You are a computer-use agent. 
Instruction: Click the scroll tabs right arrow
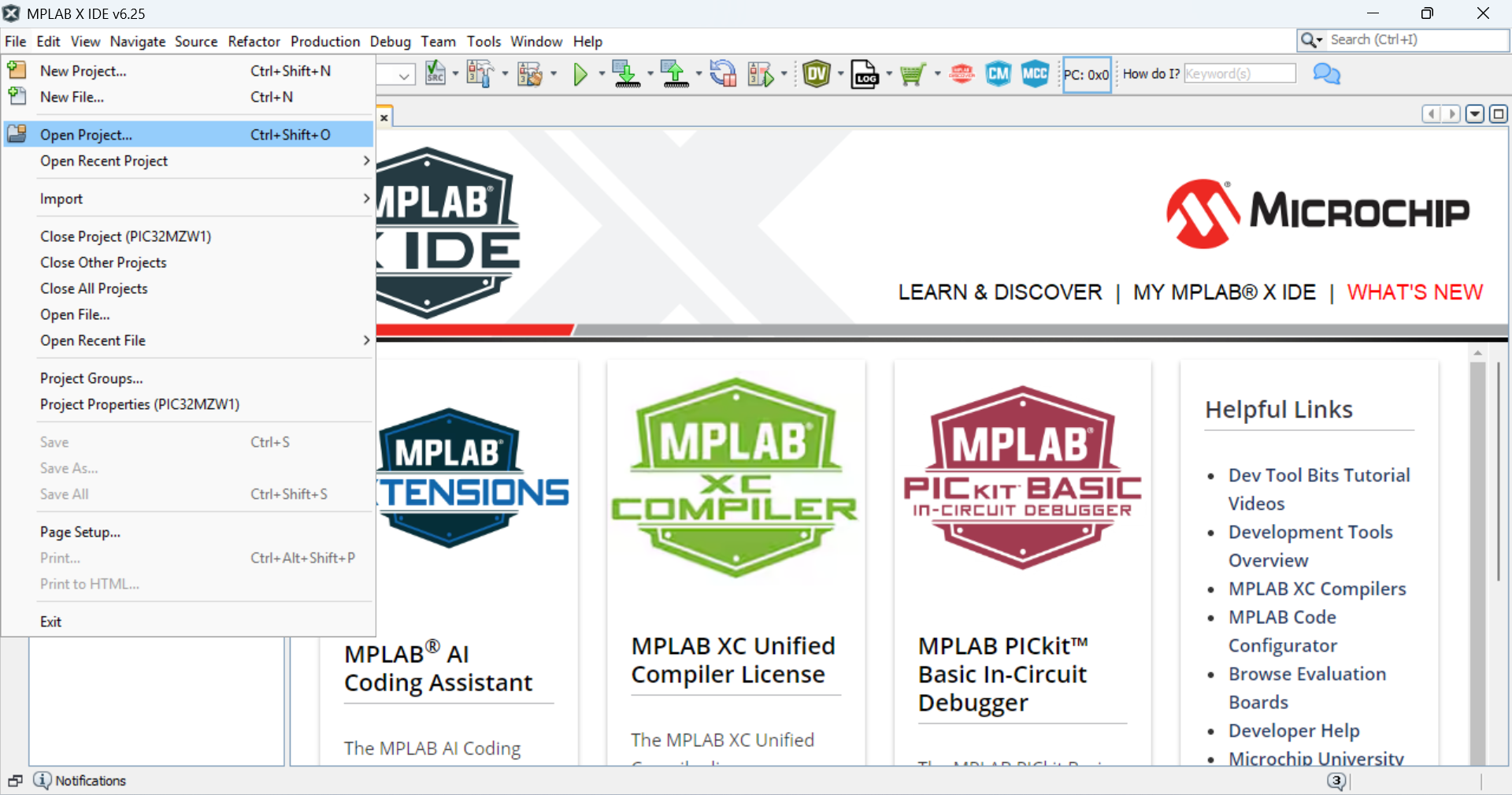coord(1451,114)
